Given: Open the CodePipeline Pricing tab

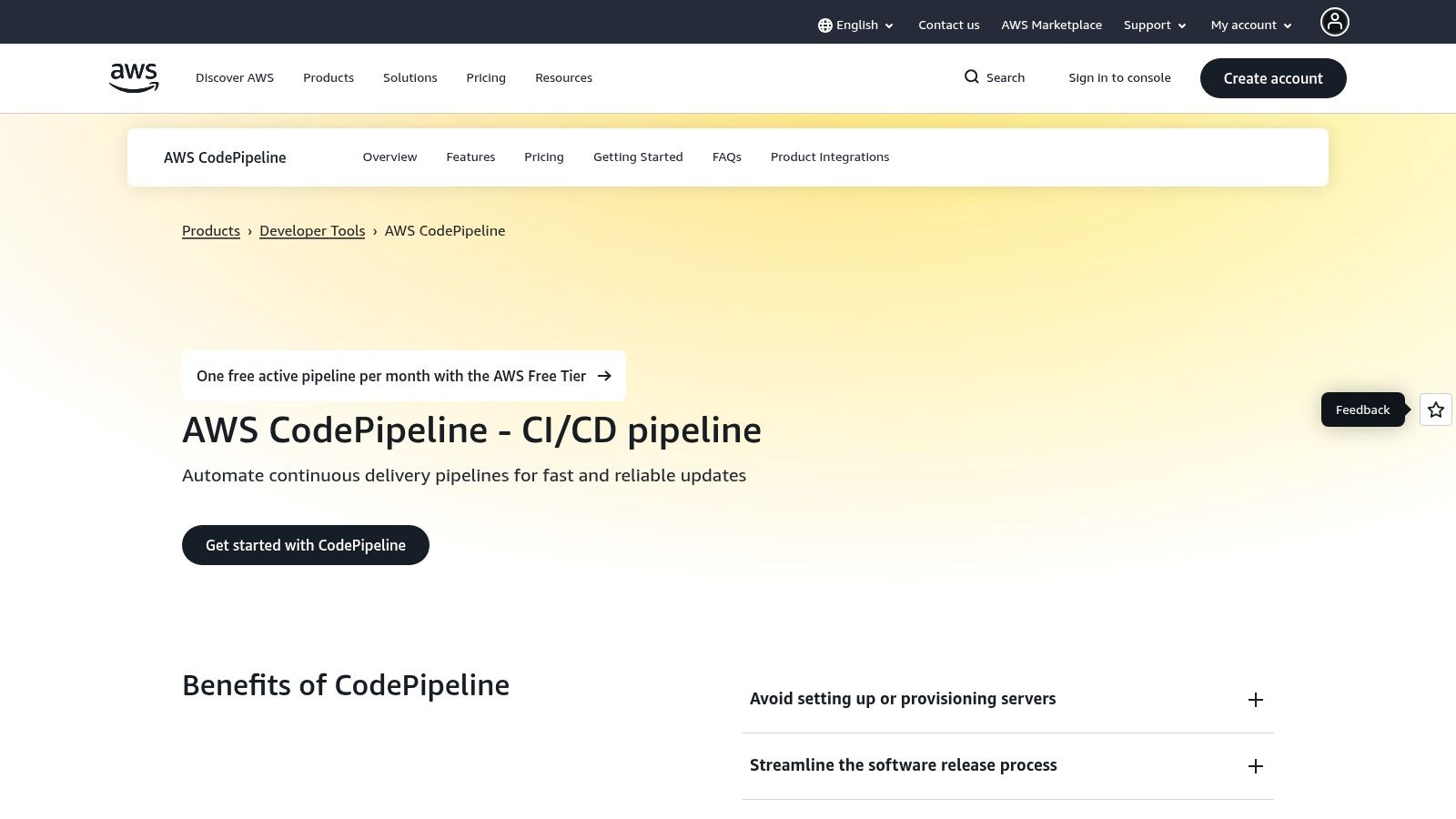Looking at the screenshot, I should pos(544,157).
